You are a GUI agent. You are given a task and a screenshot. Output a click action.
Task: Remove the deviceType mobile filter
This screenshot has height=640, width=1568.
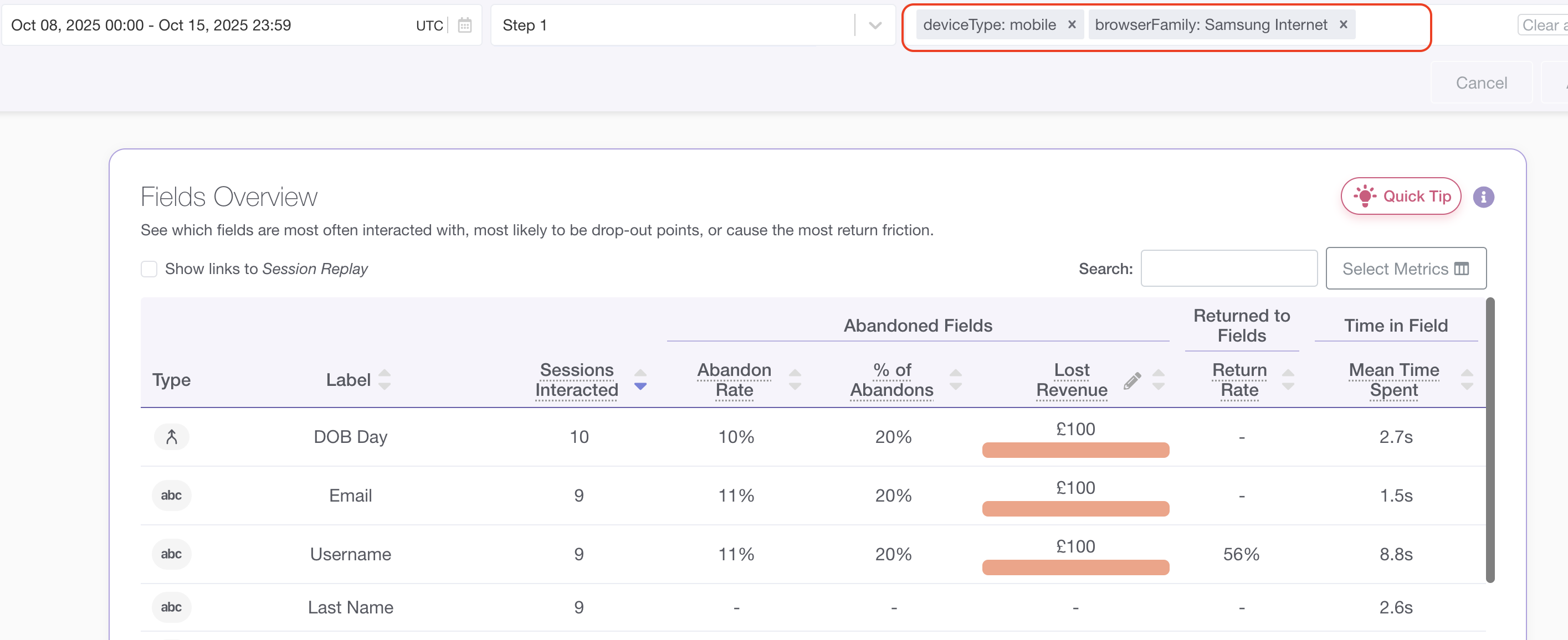tap(1072, 24)
